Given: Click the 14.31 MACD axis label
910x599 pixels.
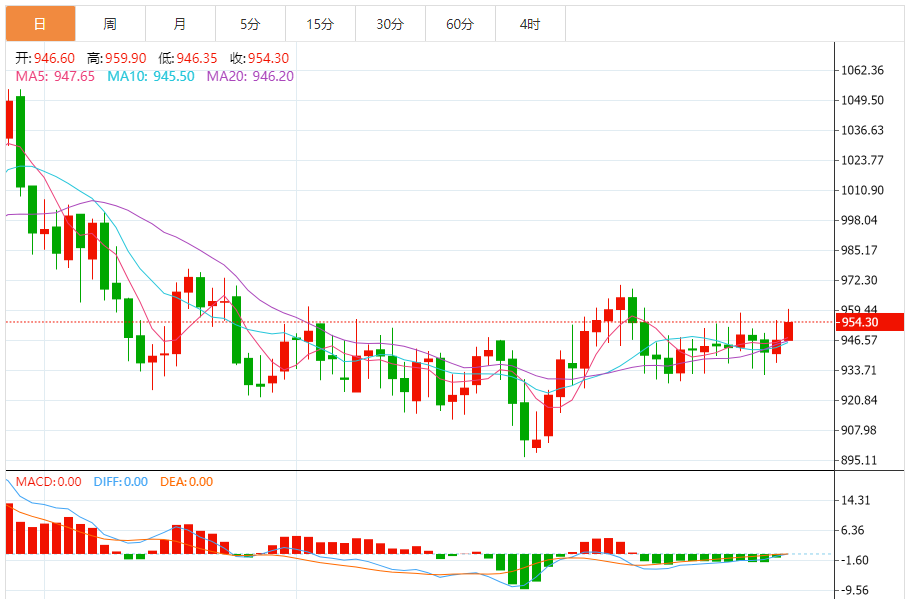Looking at the screenshot, I should point(856,500).
